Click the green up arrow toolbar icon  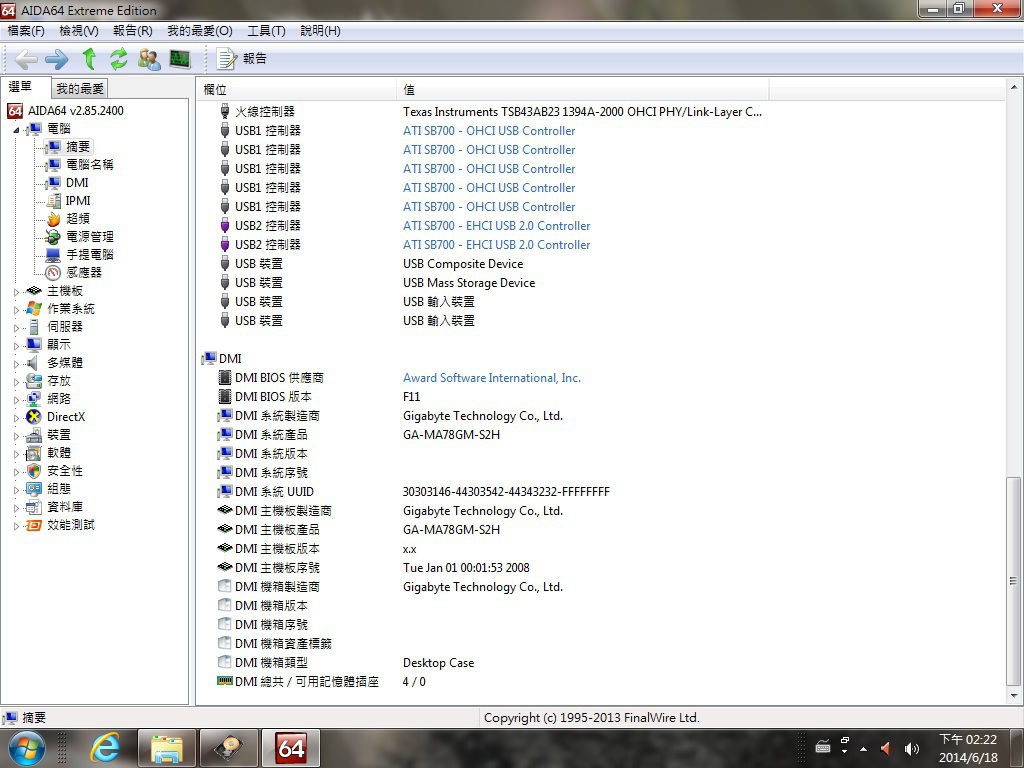pyautogui.click(x=89, y=59)
